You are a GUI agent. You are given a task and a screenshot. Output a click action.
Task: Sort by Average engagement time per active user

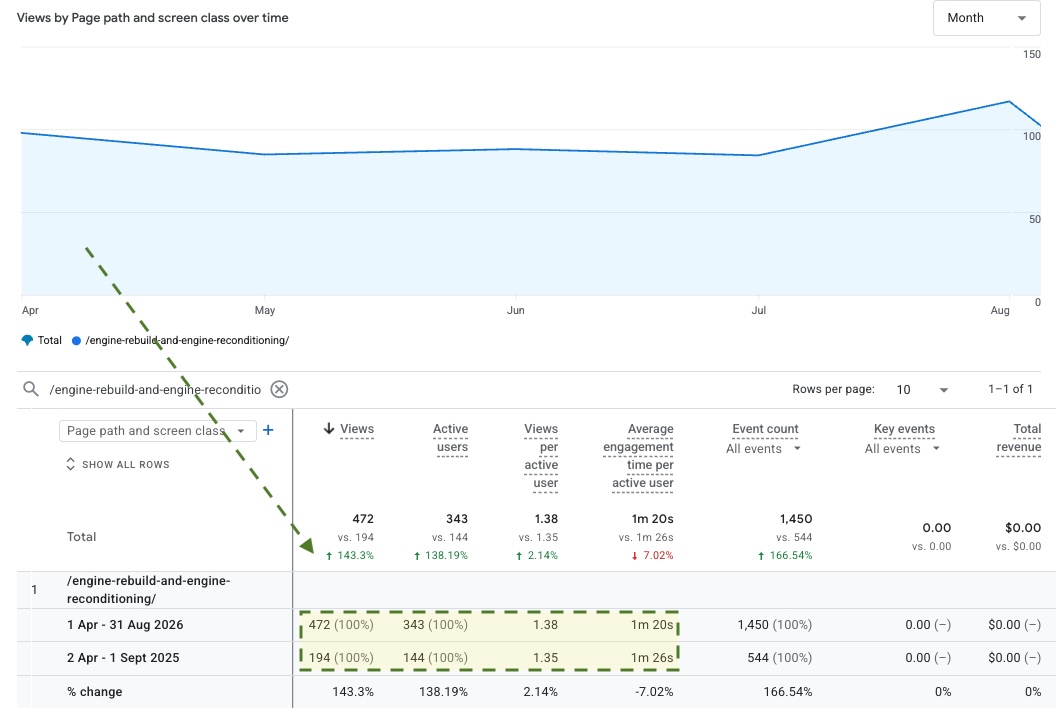click(x=638, y=456)
